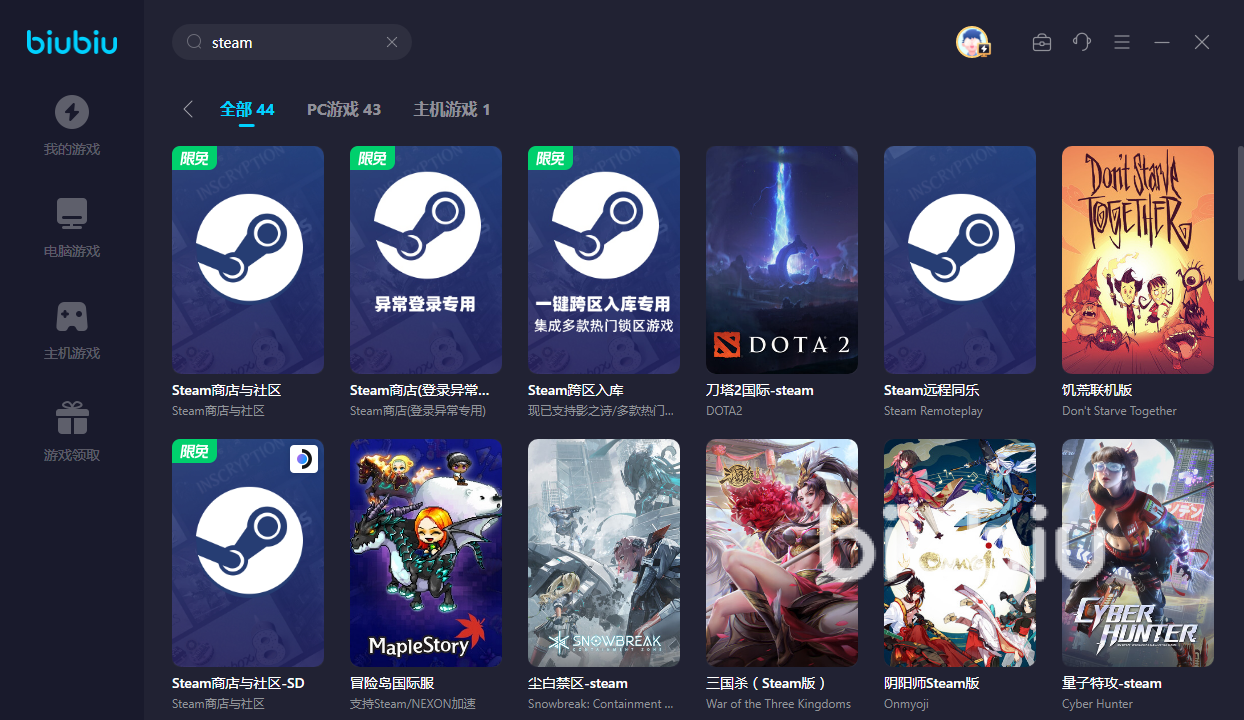This screenshot has width=1244, height=720.
Task: Switch to the 主机游戏 1 tab
Action: coord(451,109)
